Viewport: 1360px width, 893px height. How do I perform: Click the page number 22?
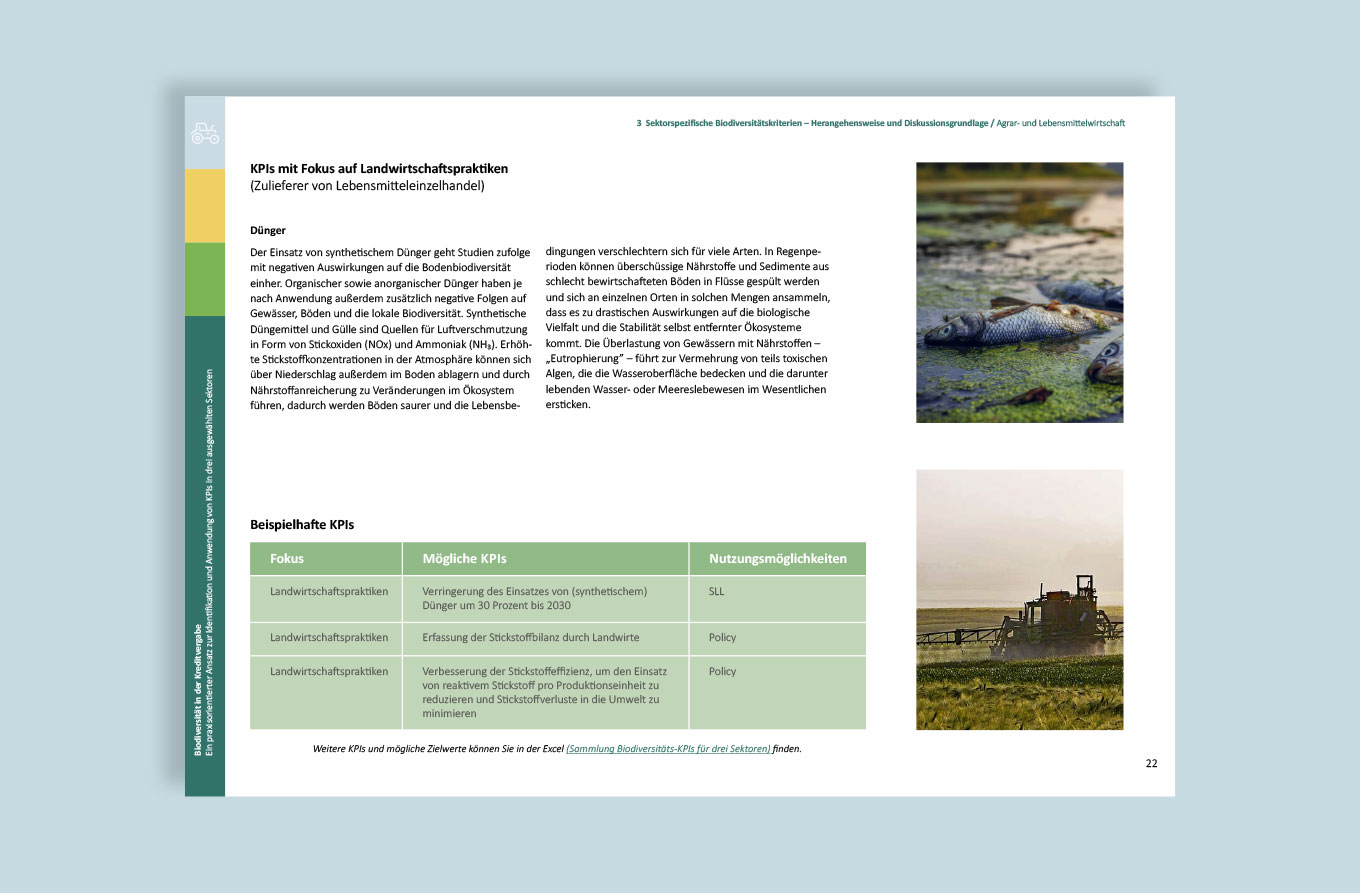pos(1151,763)
